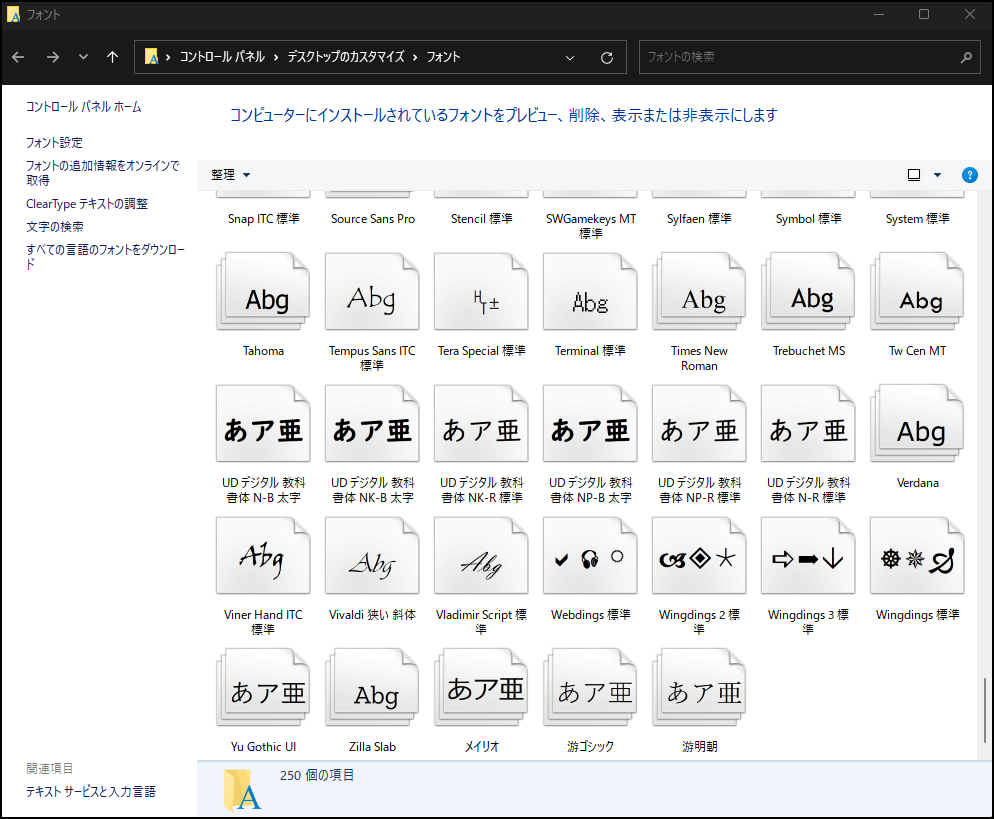Select the Wingdings 3 font icon
The image size is (994, 819).
click(808, 556)
